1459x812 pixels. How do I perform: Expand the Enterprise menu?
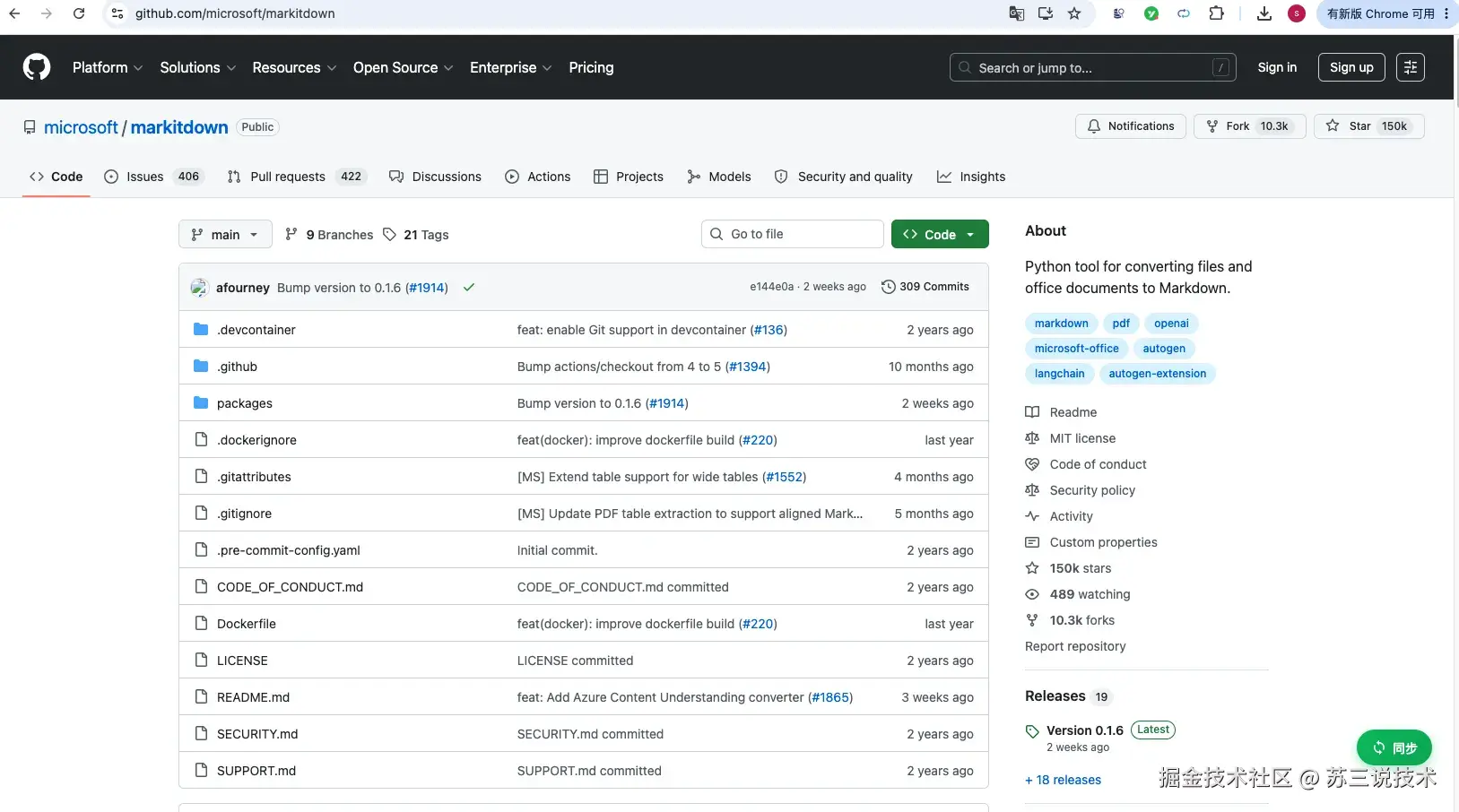(x=511, y=67)
